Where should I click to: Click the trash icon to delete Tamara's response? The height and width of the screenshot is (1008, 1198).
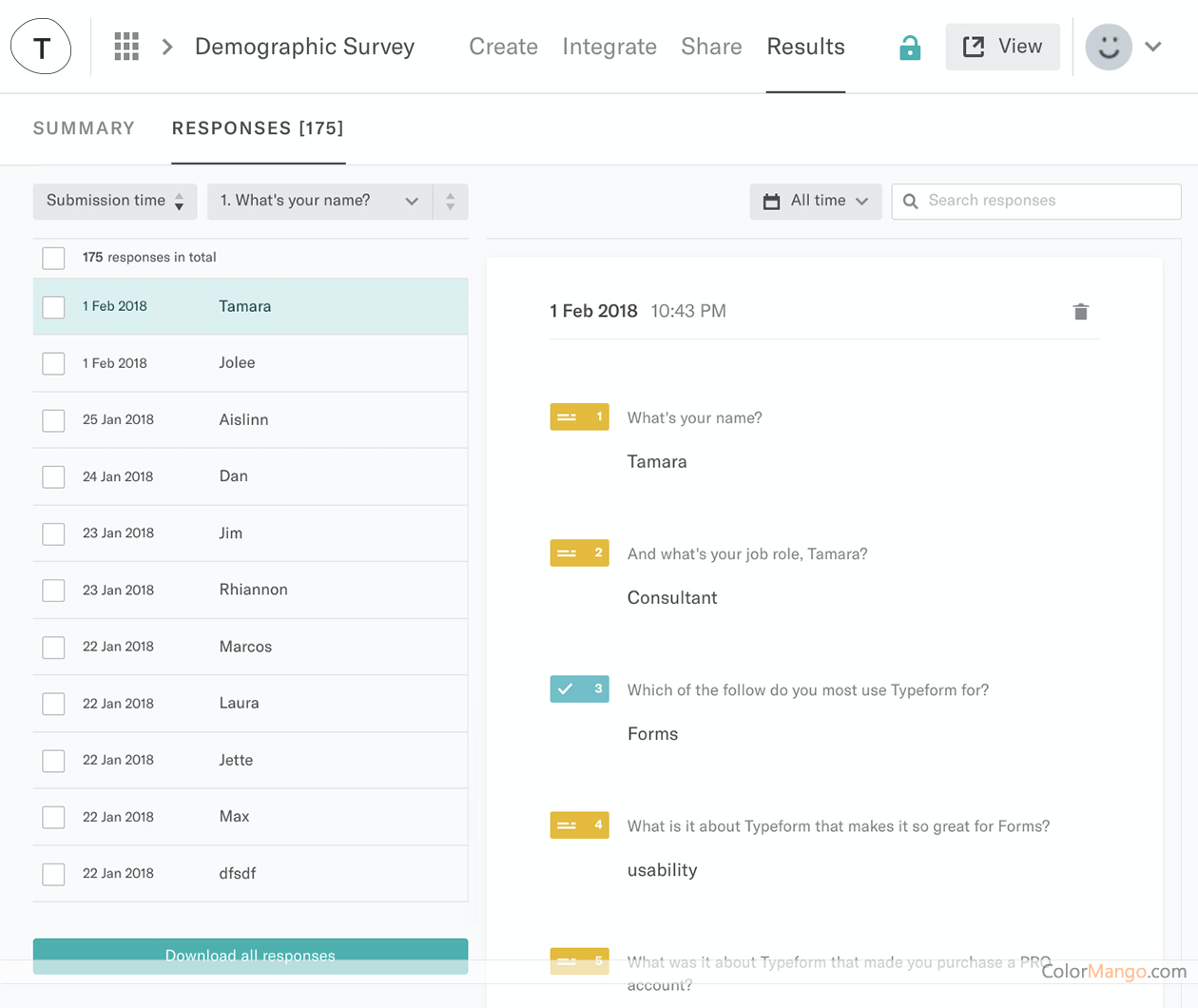coord(1080,311)
